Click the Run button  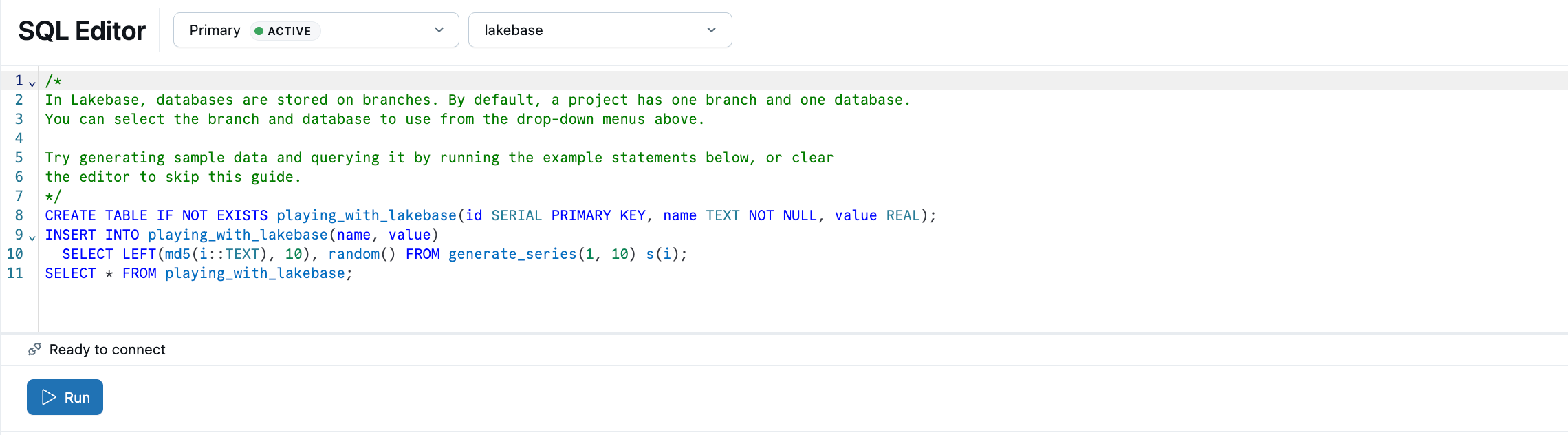coord(65,397)
